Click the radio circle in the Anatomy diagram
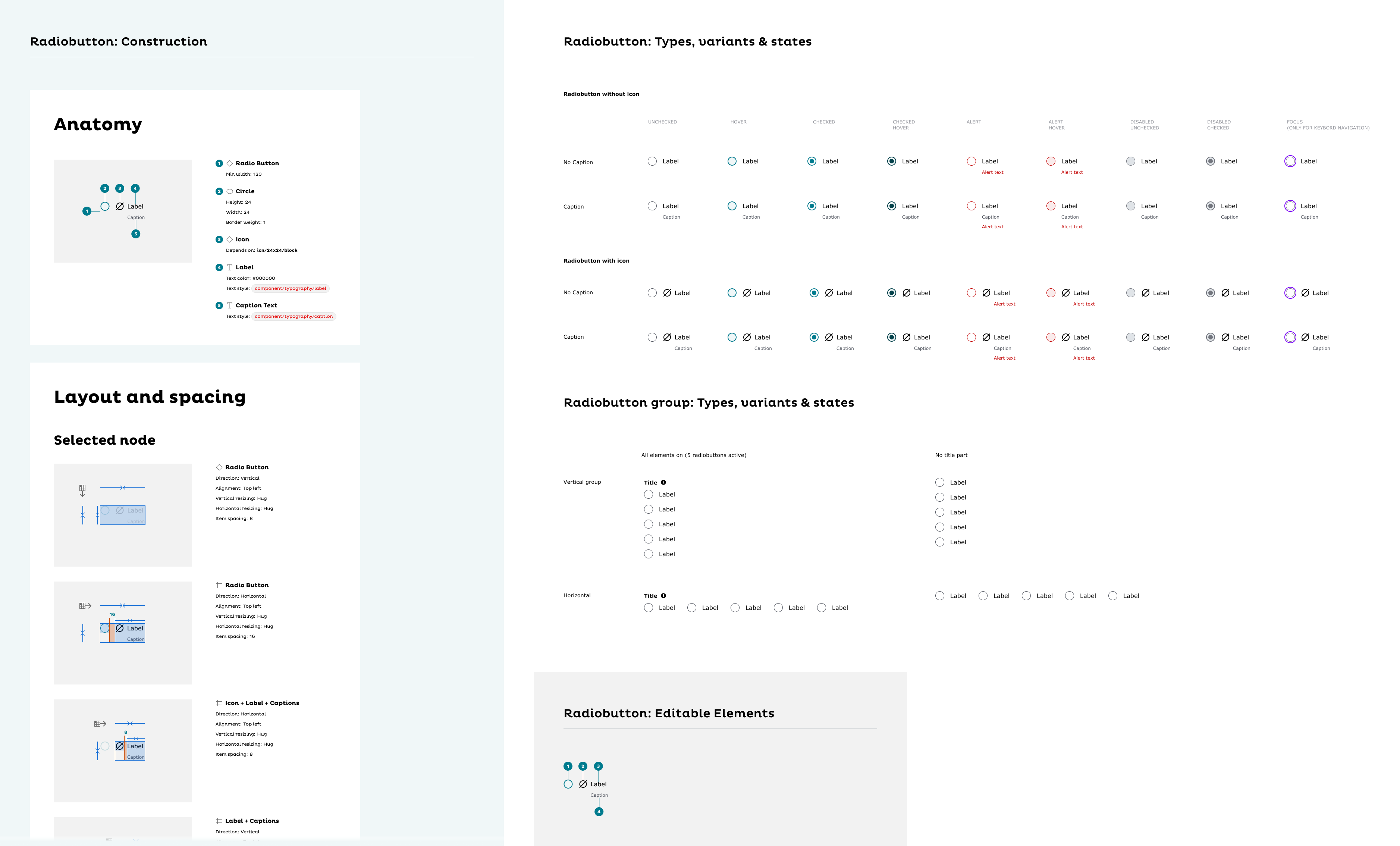Screen dimensions: 1400x846 (105, 207)
